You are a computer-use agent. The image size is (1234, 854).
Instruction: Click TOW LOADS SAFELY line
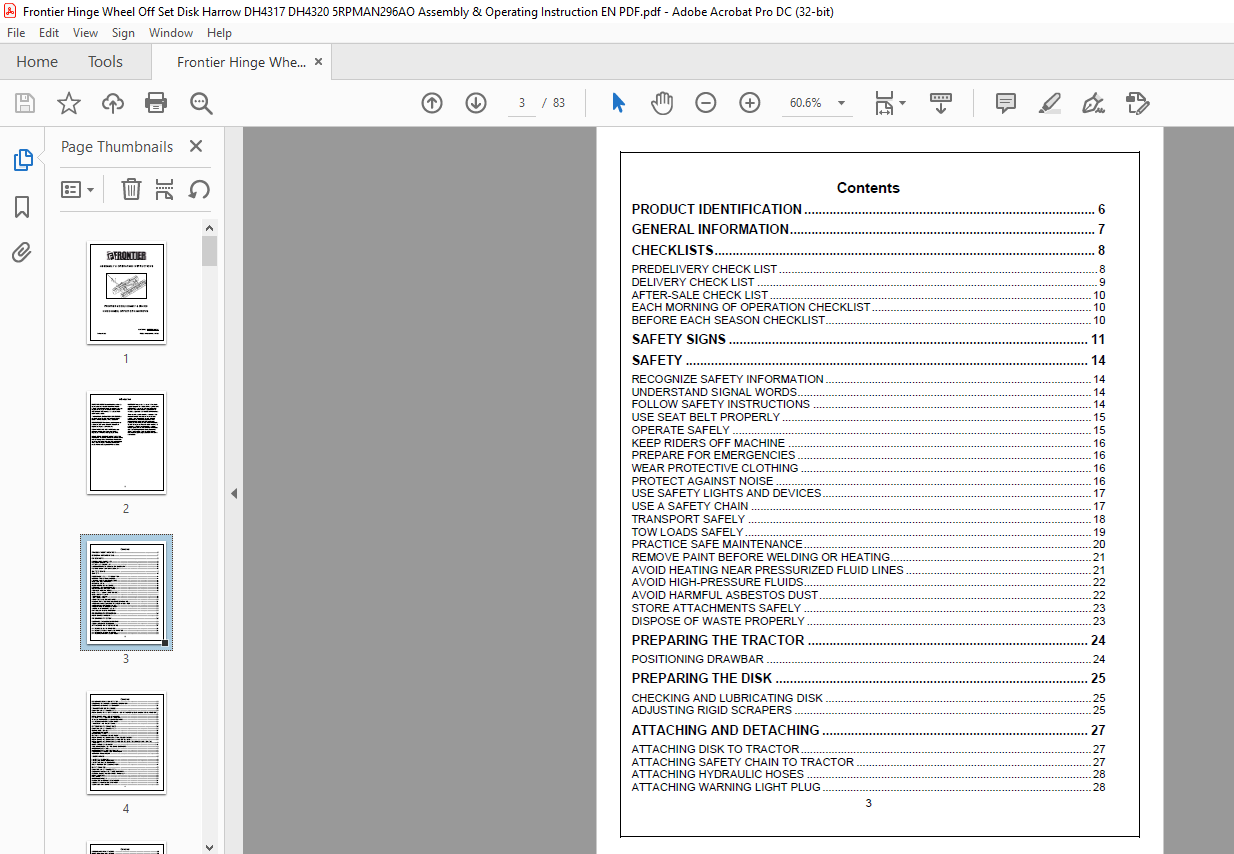pos(868,533)
